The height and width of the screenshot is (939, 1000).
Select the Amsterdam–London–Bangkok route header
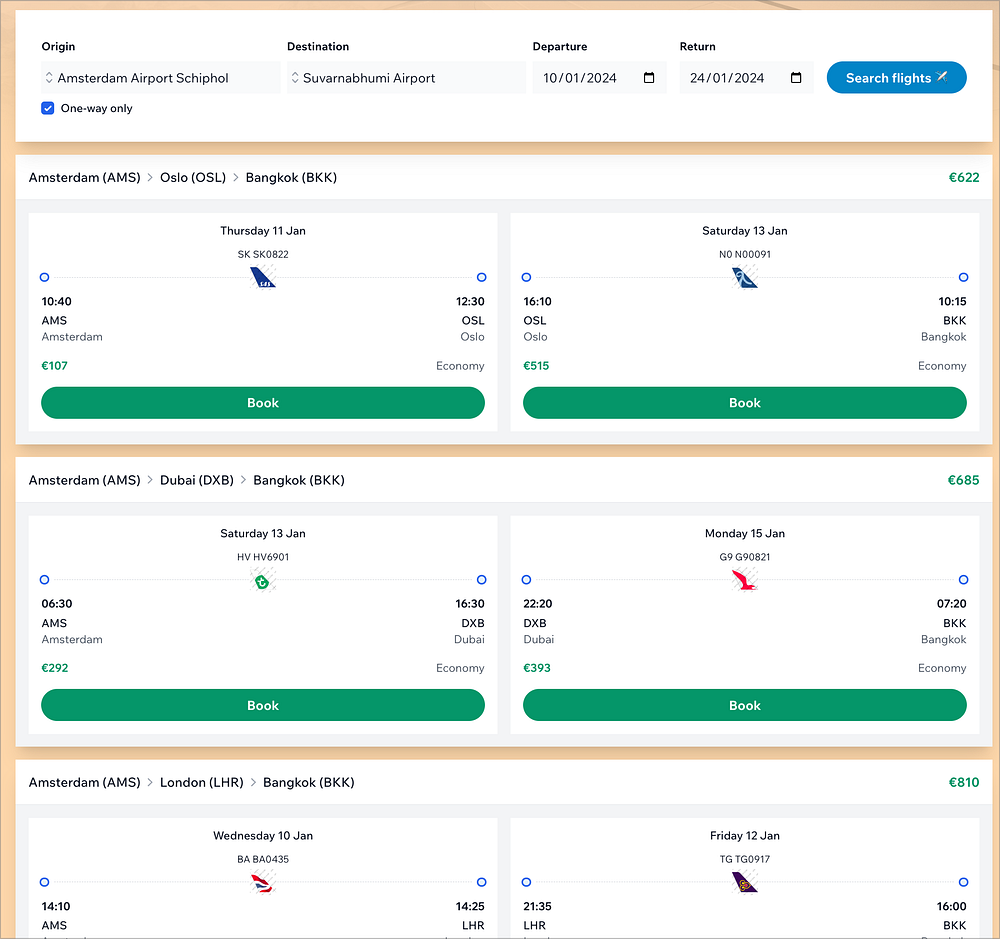[192, 782]
